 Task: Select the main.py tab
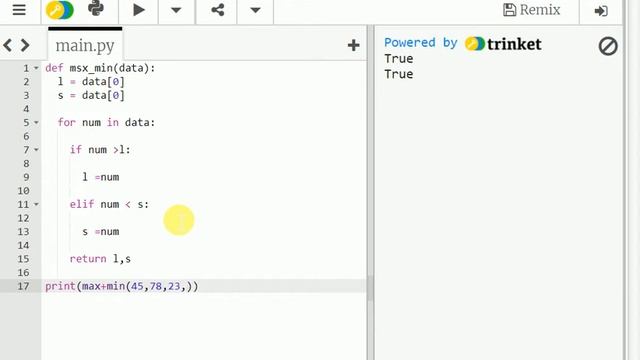[x=85, y=45]
